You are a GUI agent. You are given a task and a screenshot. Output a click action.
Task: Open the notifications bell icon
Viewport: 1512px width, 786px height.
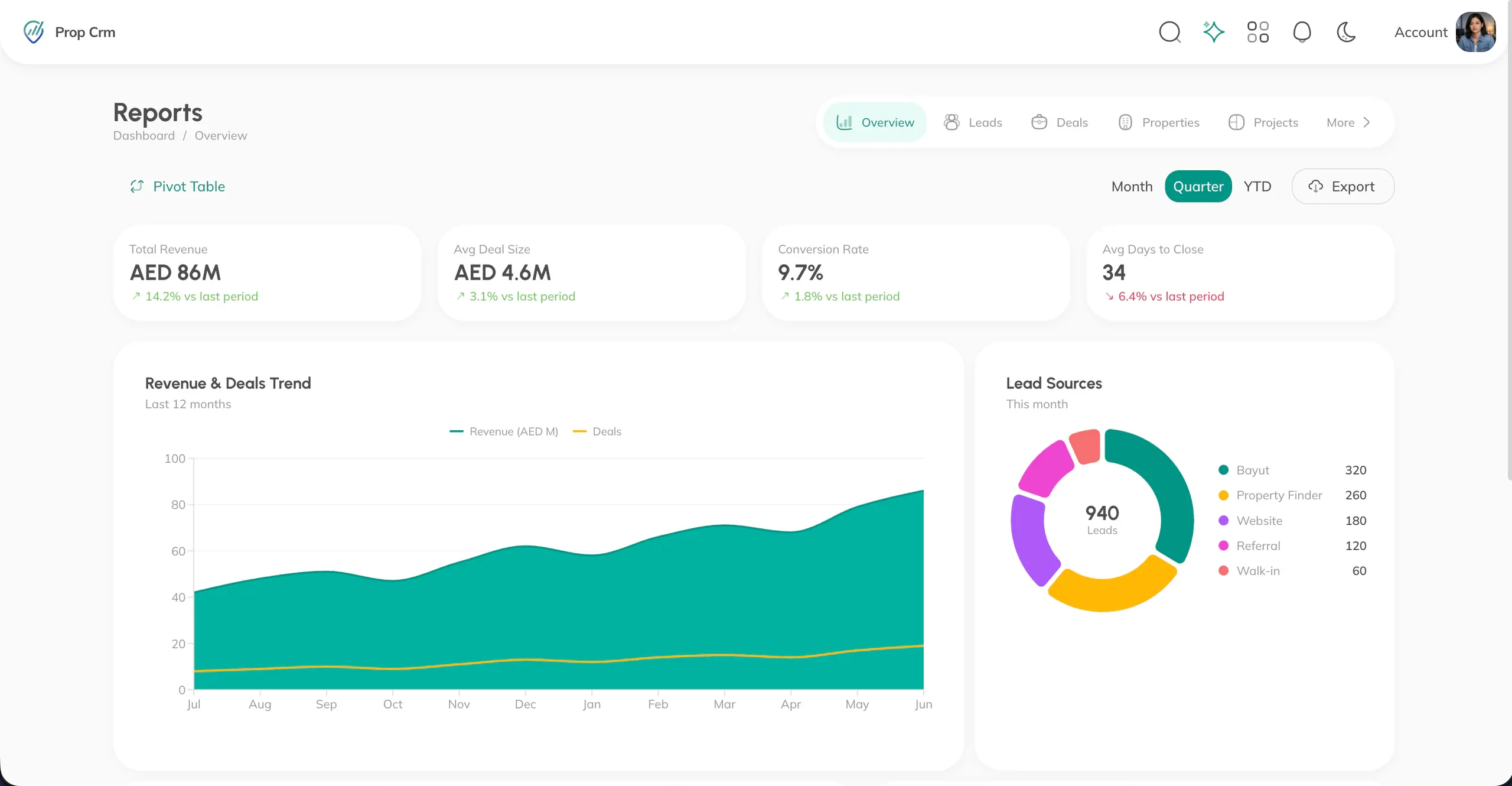pos(1302,32)
